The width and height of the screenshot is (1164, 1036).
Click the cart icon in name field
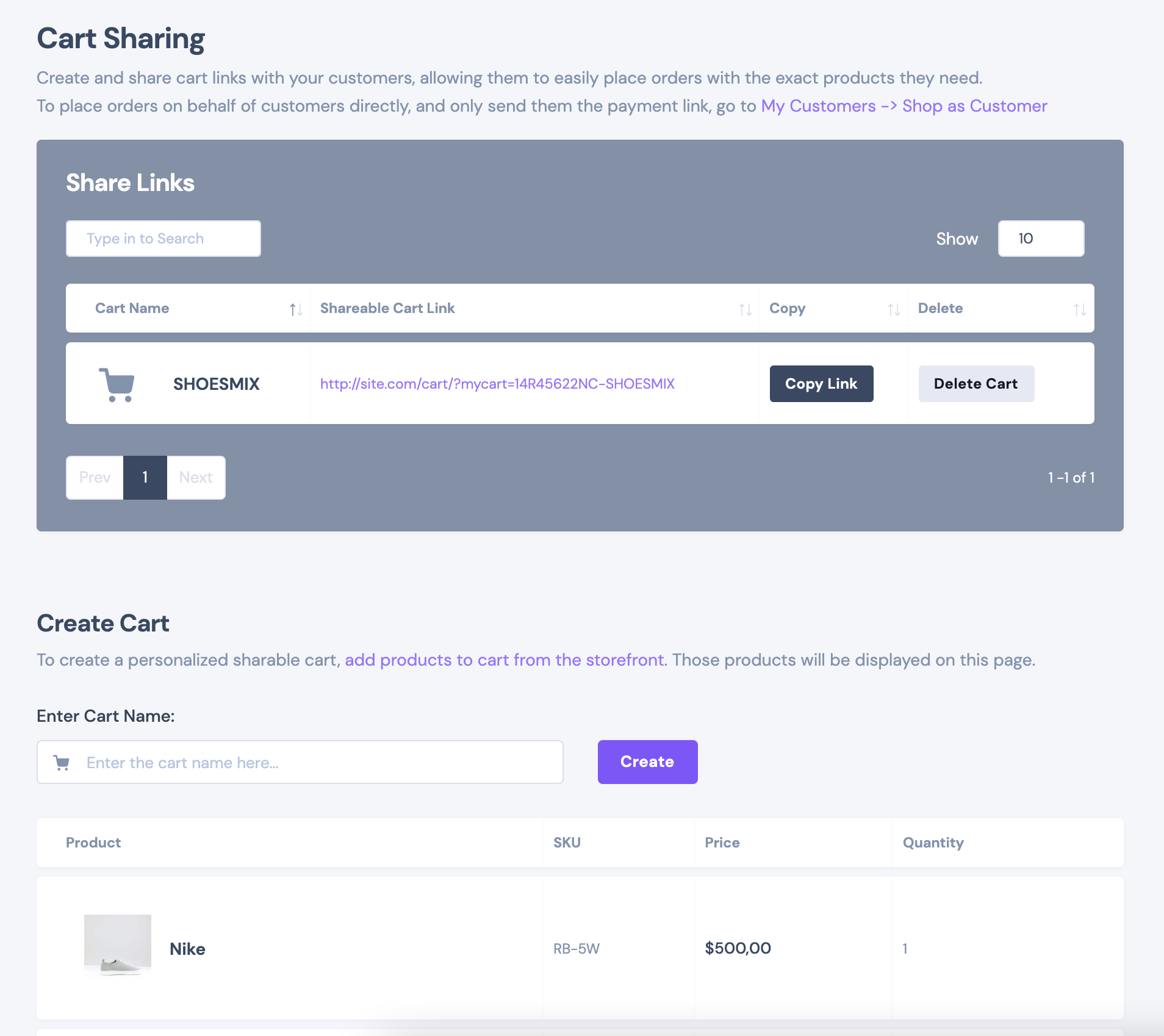click(x=62, y=763)
